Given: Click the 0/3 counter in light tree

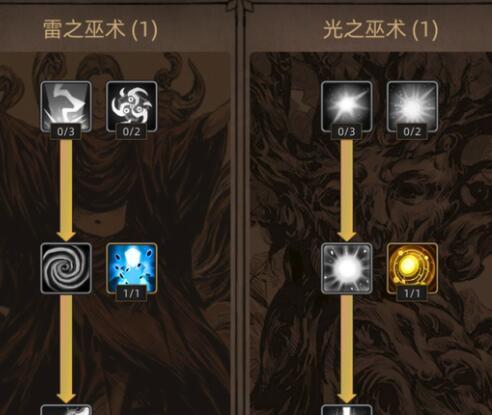Looking at the screenshot, I should coord(346,132).
